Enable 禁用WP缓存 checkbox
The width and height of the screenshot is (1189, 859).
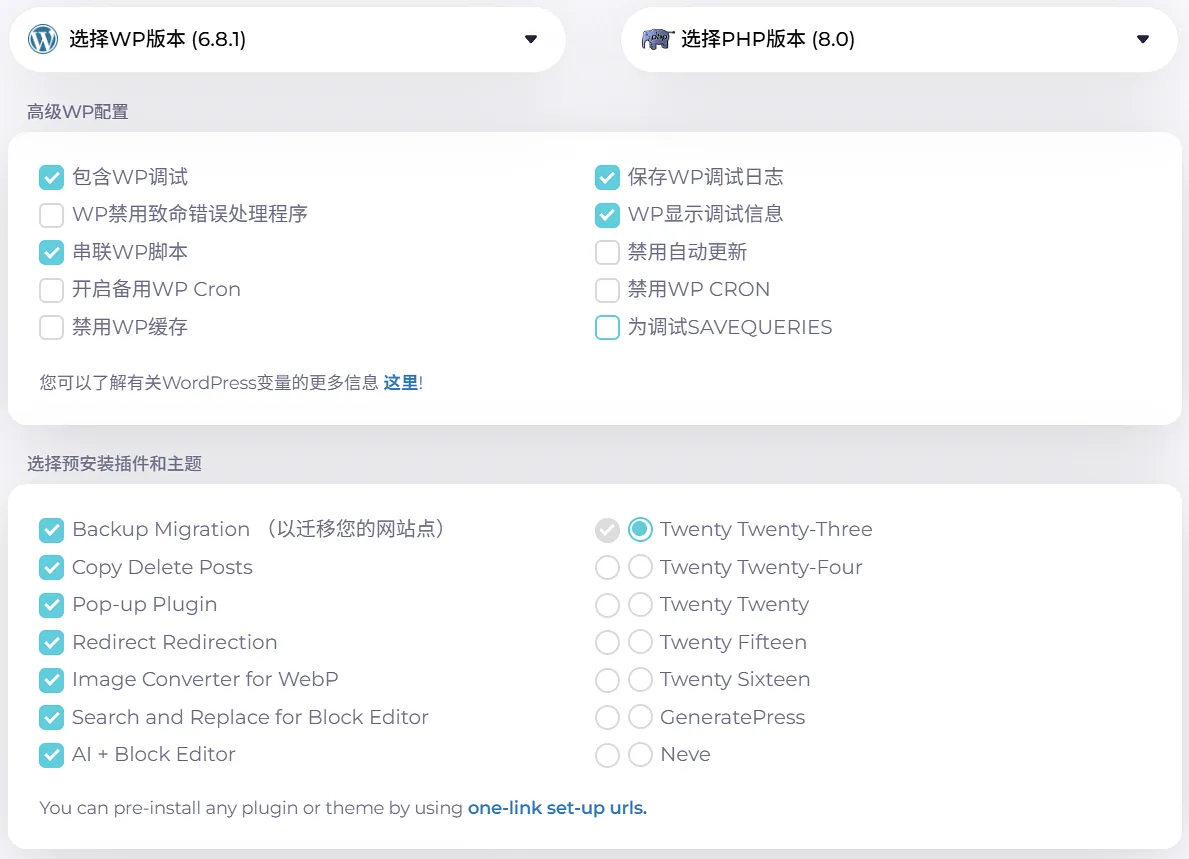[51, 327]
